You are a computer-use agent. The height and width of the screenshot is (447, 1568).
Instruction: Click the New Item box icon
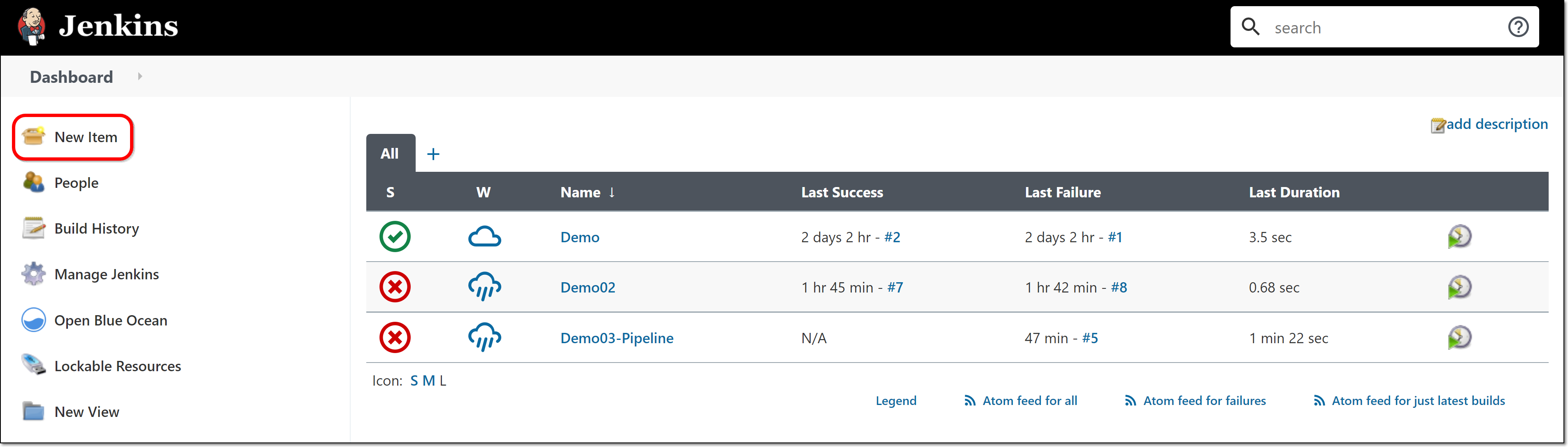click(x=33, y=136)
